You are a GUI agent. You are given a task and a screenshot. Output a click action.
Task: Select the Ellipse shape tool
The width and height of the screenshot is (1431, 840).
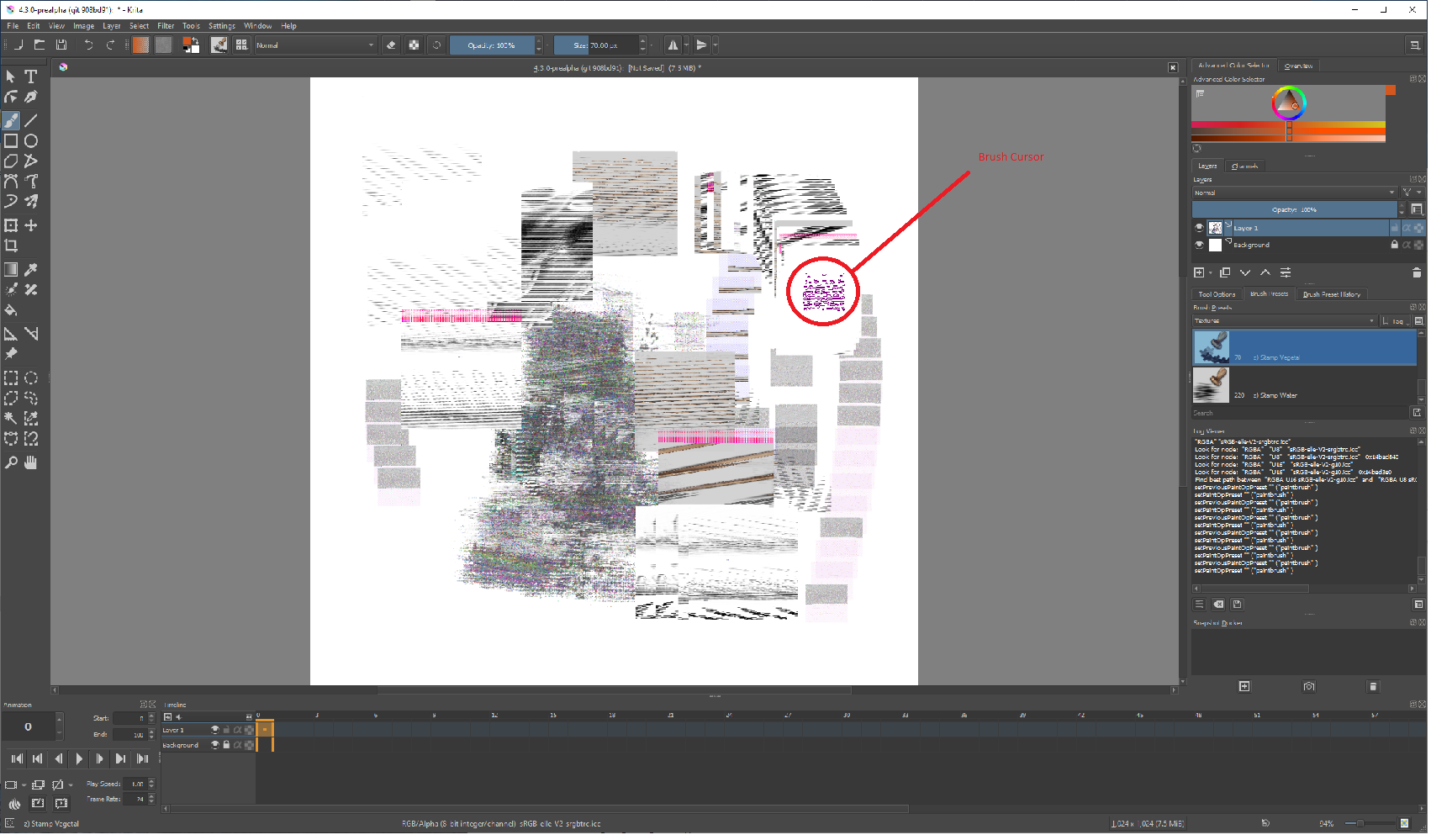pos(31,141)
